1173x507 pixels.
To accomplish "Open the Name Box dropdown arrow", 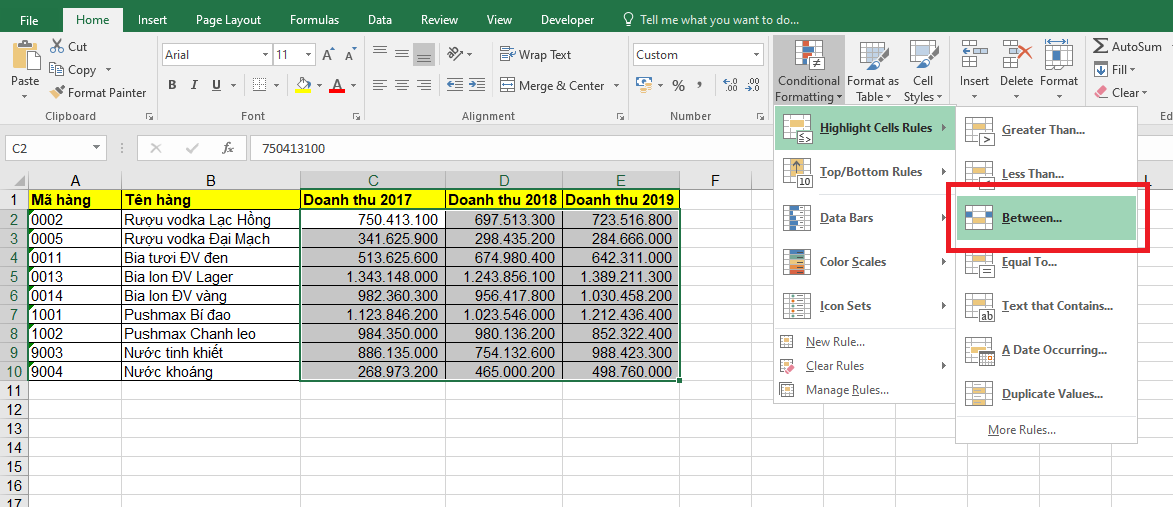I will (x=97, y=149).
